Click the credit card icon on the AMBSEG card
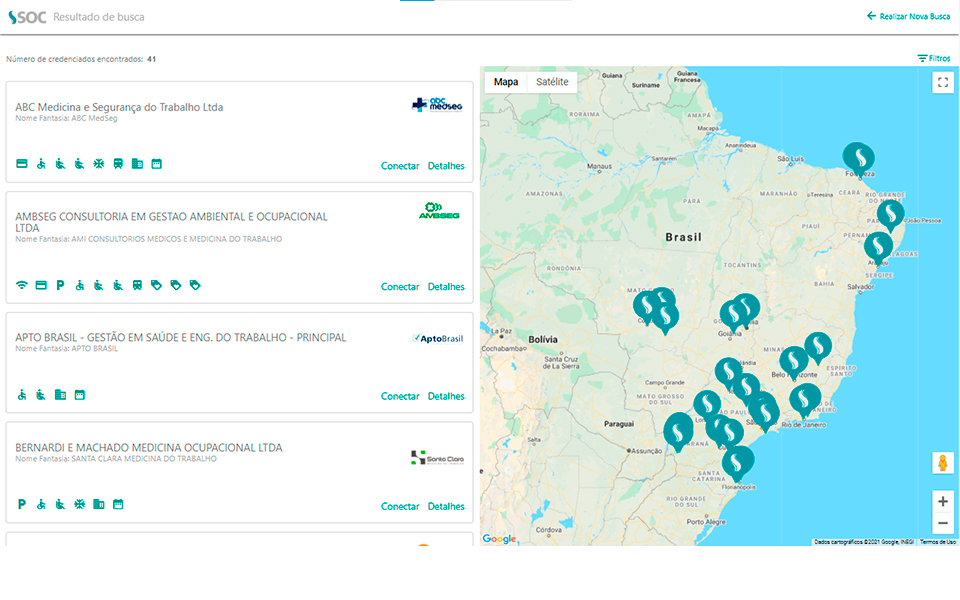This screenshot has height=600, width=960. click(41, 285)
